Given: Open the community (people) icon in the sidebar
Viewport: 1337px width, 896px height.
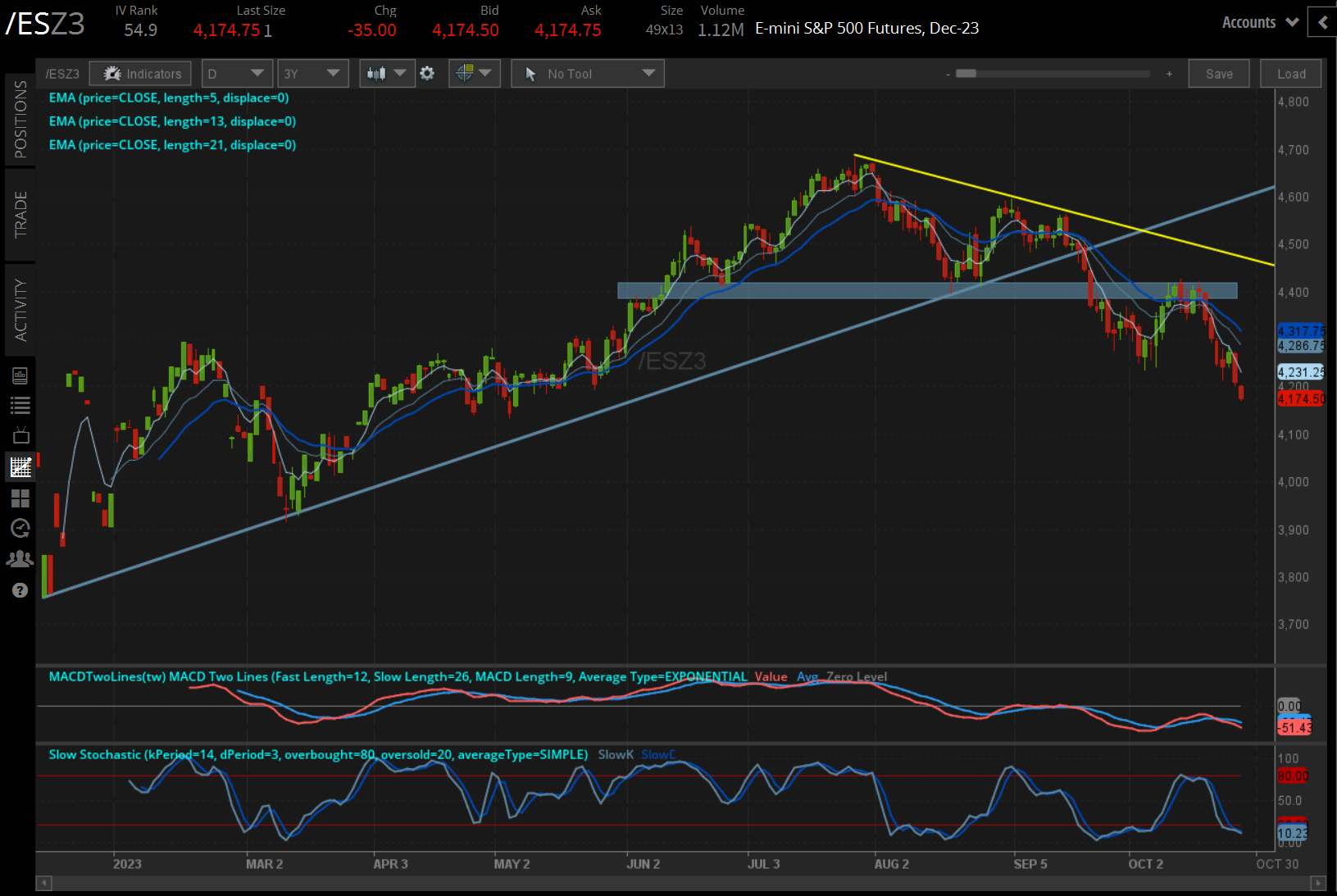Looking at the screenshot, I should pyautogui.click(x=20, y=558).
